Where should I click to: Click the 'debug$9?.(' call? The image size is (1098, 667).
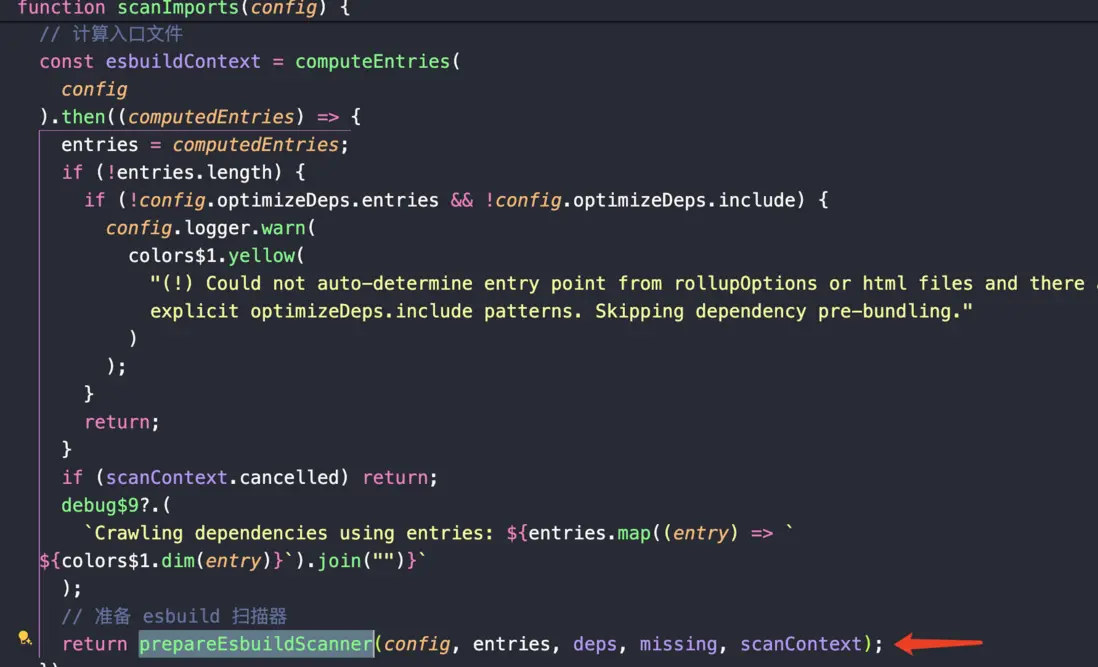point(116,505)
